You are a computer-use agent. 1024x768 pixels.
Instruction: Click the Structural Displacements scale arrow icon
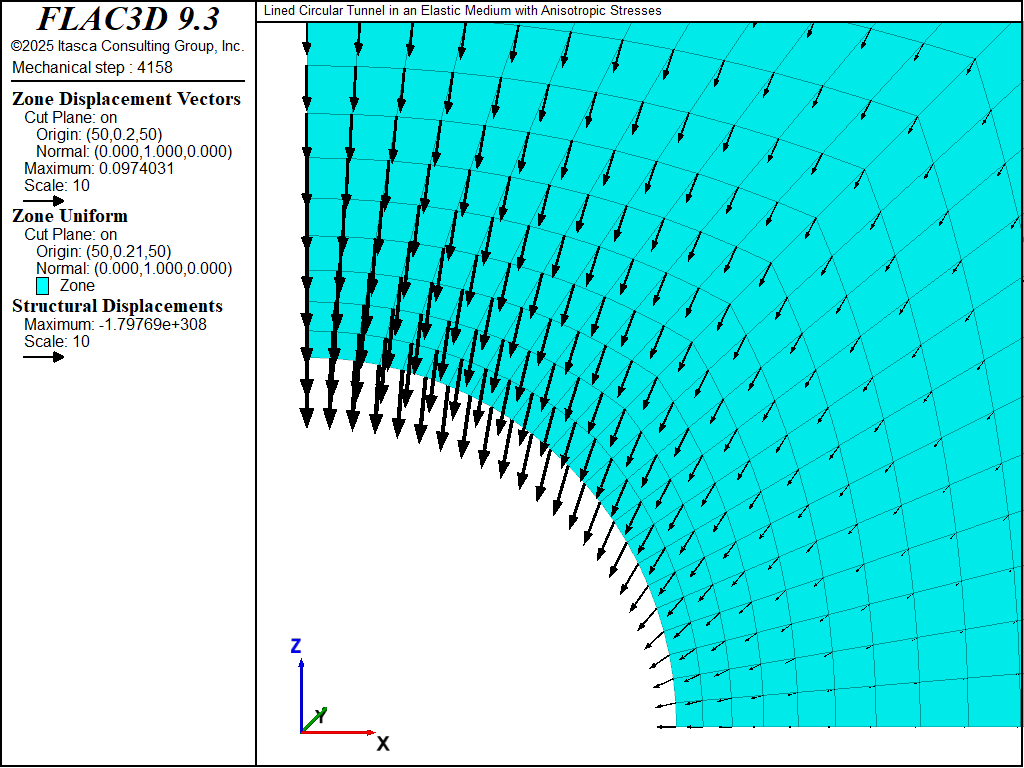(44, 357)
